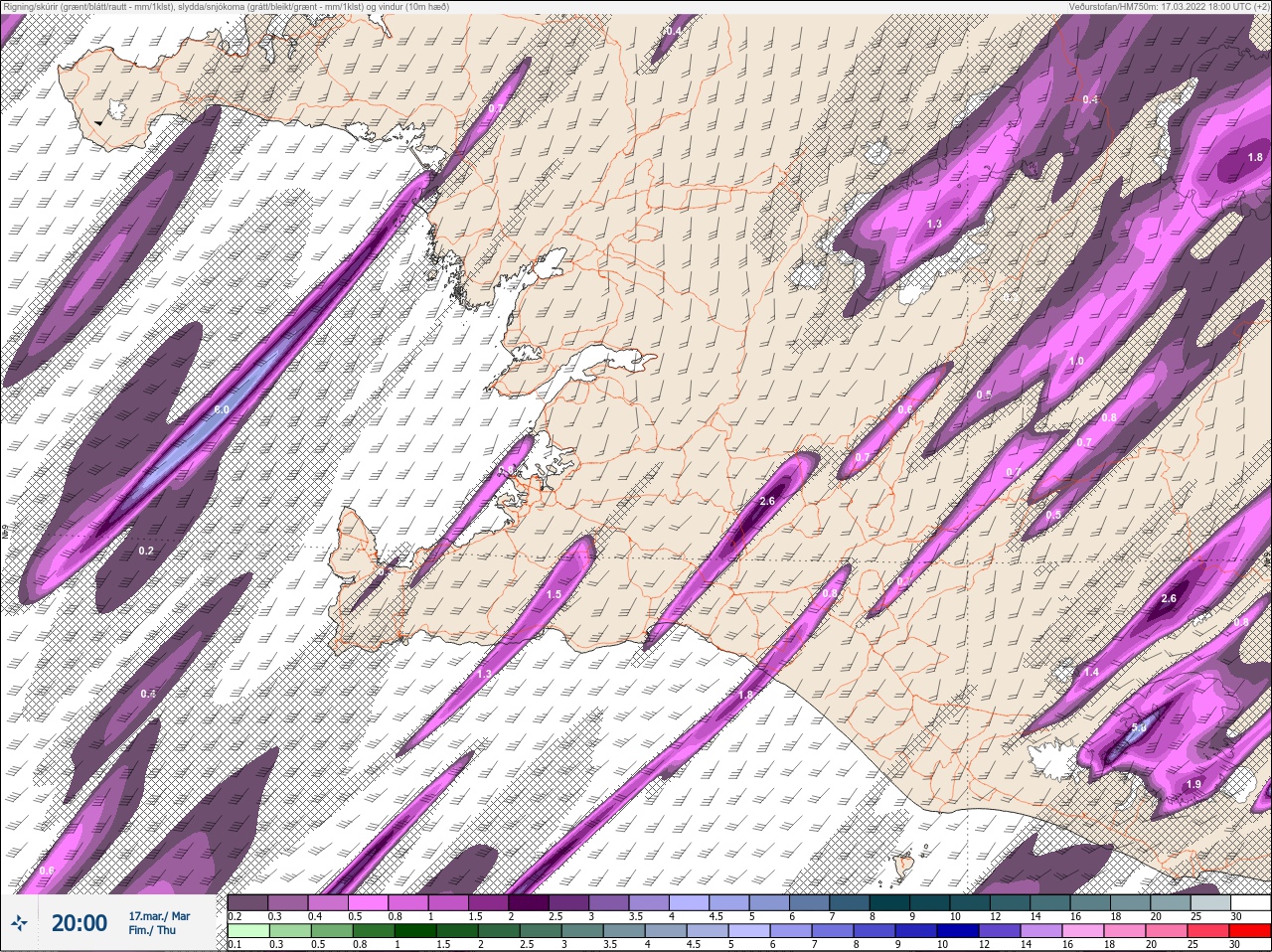The width and height of the screenshot is (1272, 952).
Task: Click snow scale swatch between 2 and 2.5
Action: point(529,902)
